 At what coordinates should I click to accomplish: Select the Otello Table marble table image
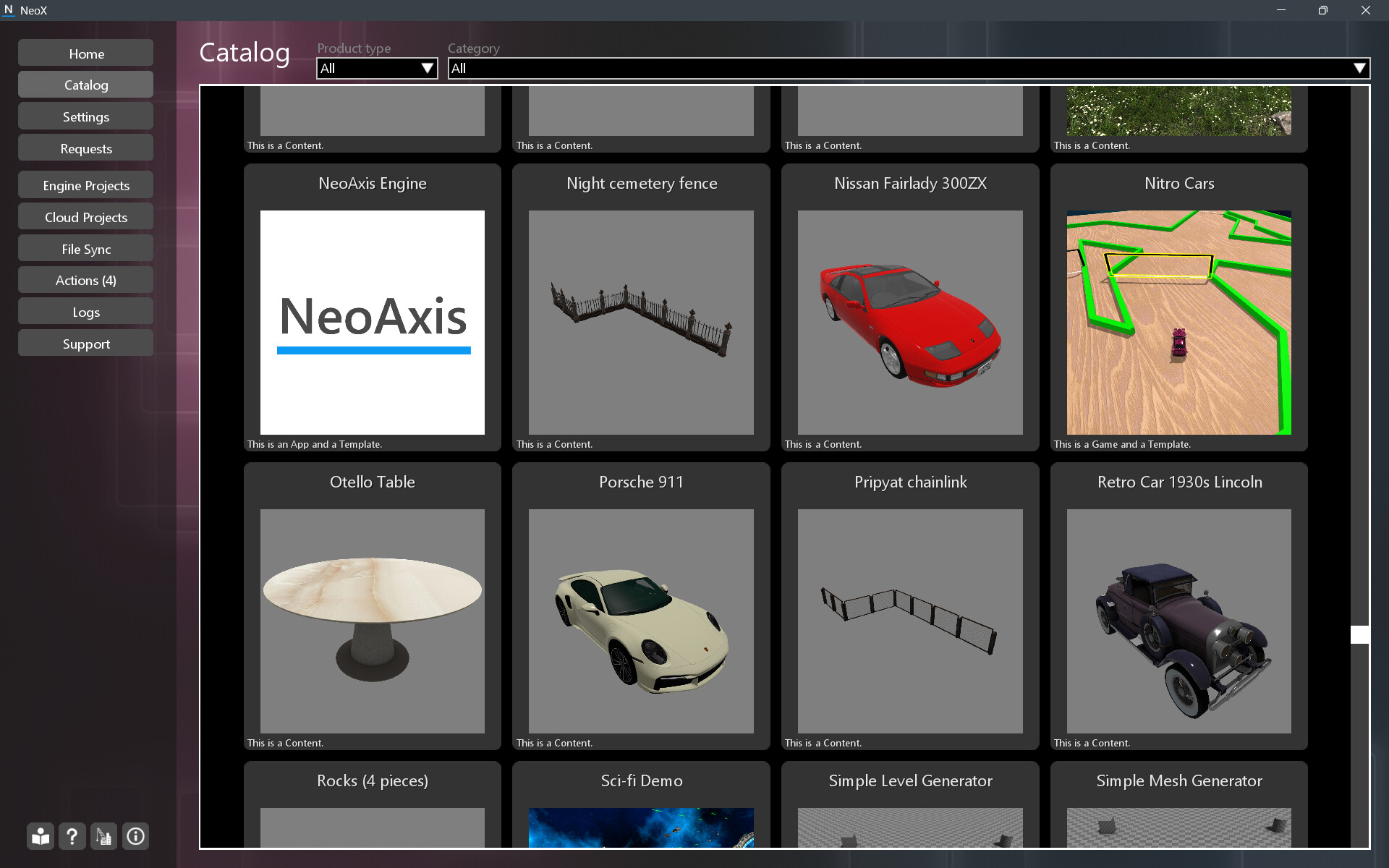373,621
